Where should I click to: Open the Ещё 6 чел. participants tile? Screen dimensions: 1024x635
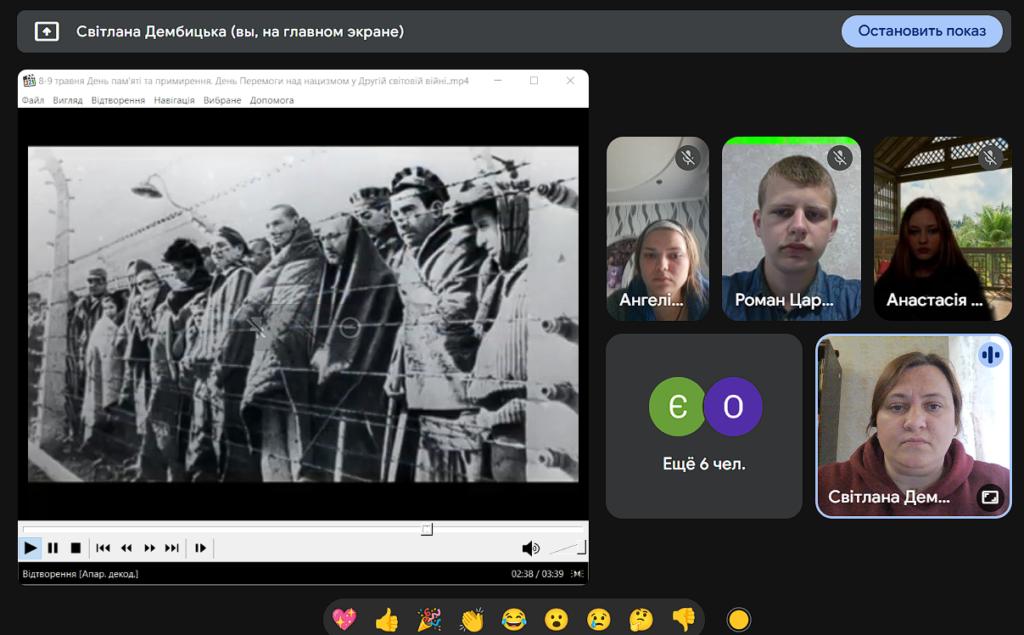coord(704,427)
